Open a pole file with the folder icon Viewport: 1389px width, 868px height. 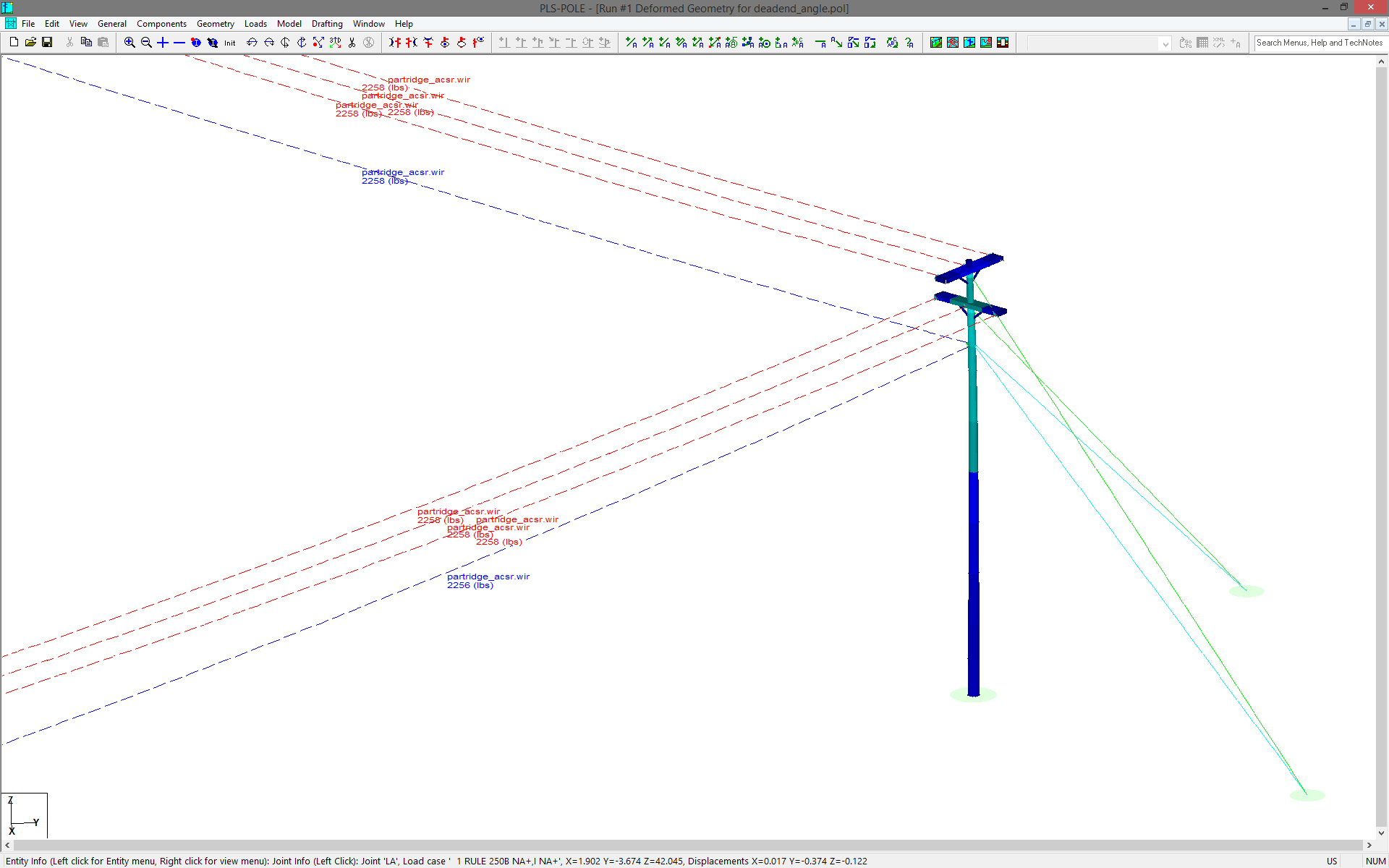pos(30,43)
